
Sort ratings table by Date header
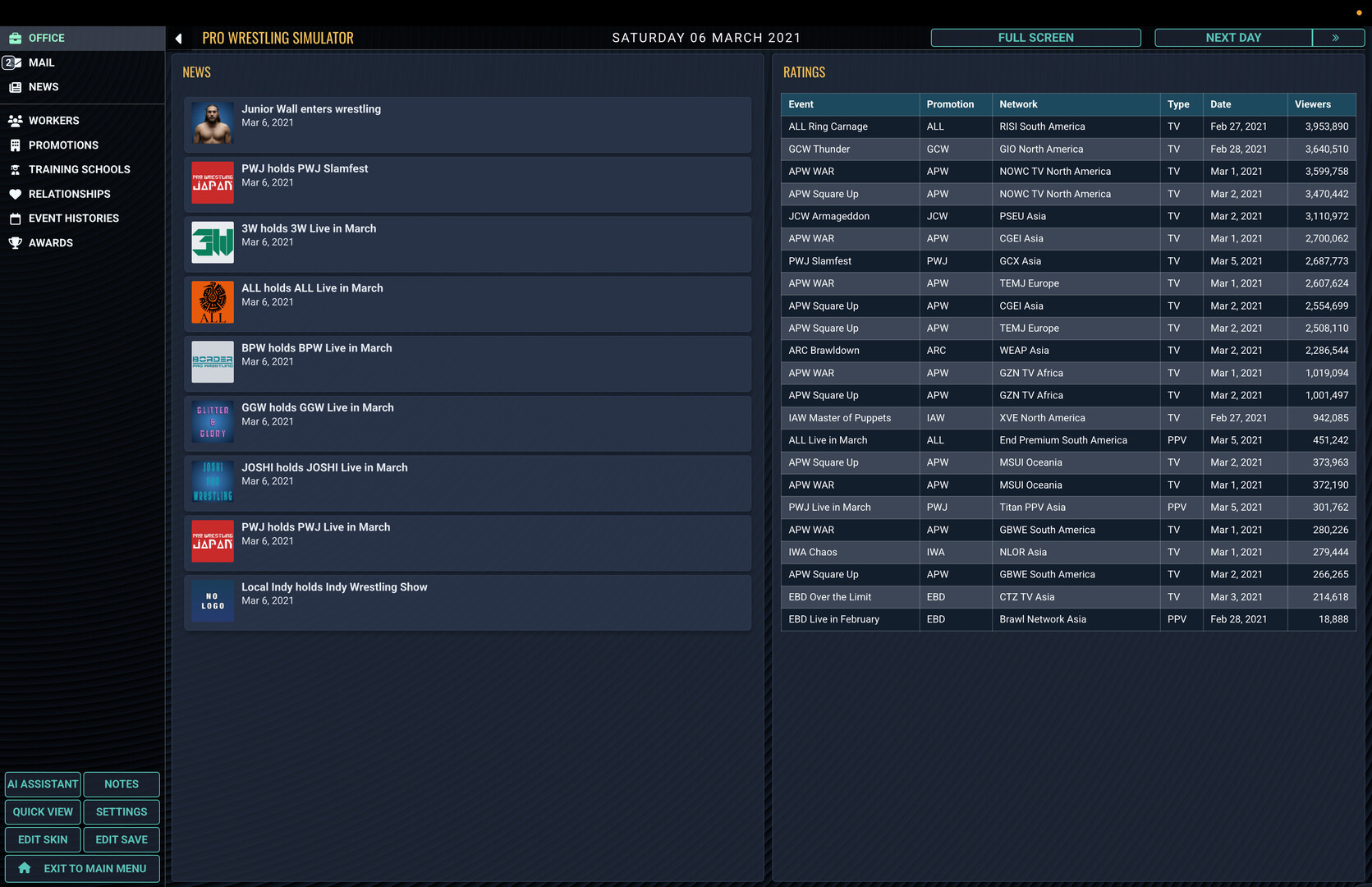[x=1220, y=104]
